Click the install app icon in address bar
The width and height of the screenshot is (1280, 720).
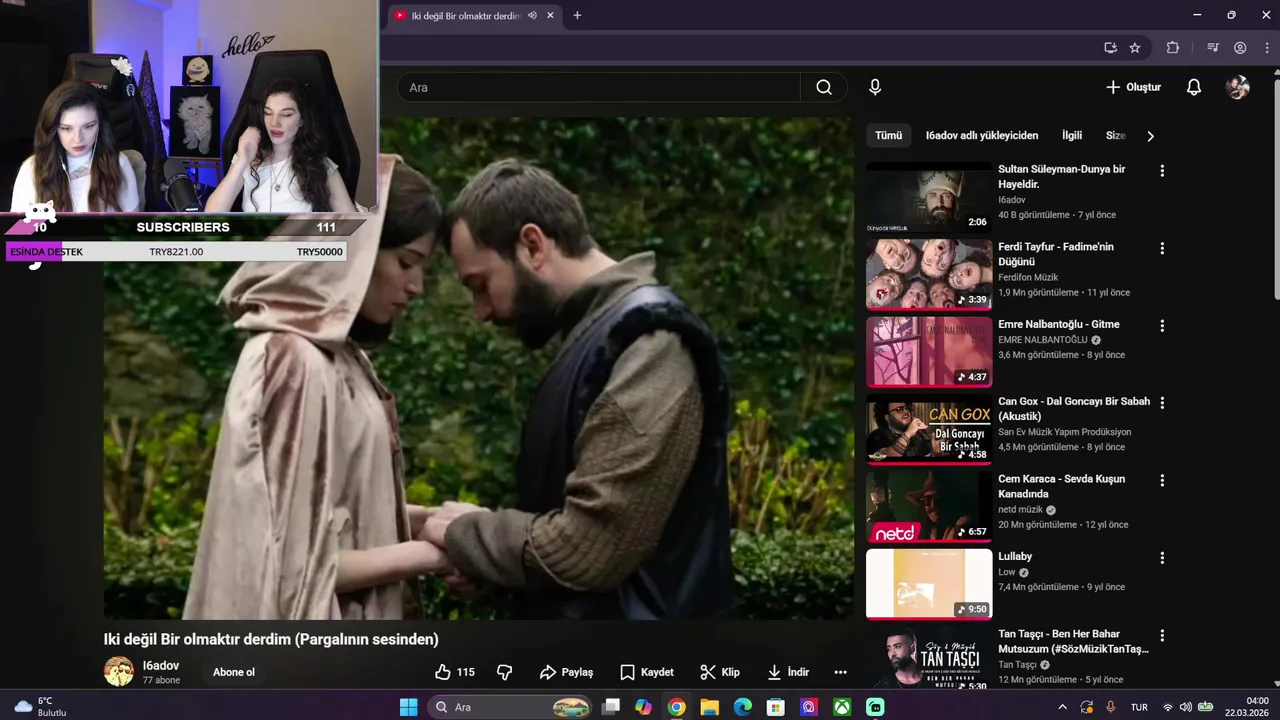click(x=1110, y=47)
